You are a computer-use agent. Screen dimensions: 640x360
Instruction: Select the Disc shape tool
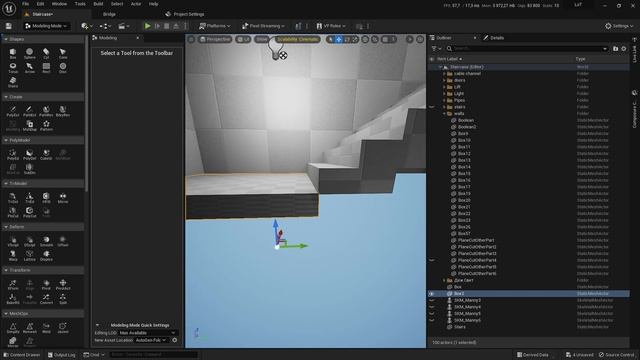pos(62,68)
